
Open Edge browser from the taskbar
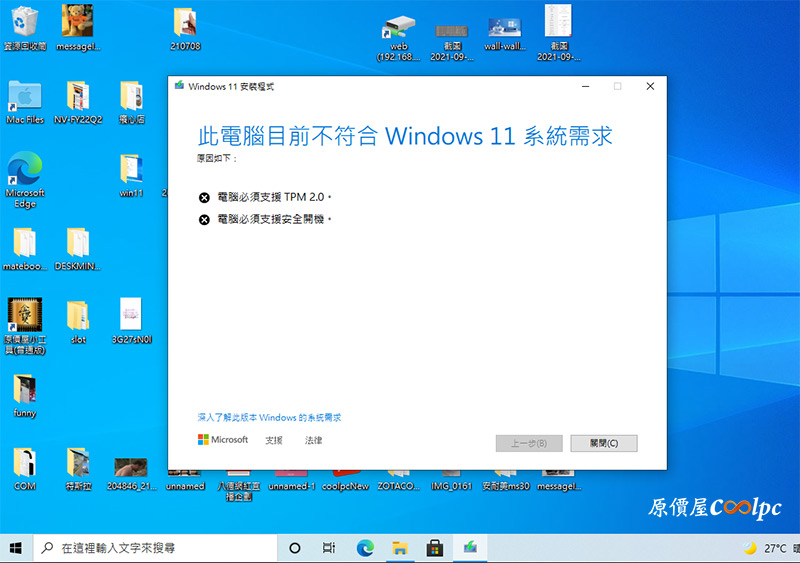tap(365, 548)
